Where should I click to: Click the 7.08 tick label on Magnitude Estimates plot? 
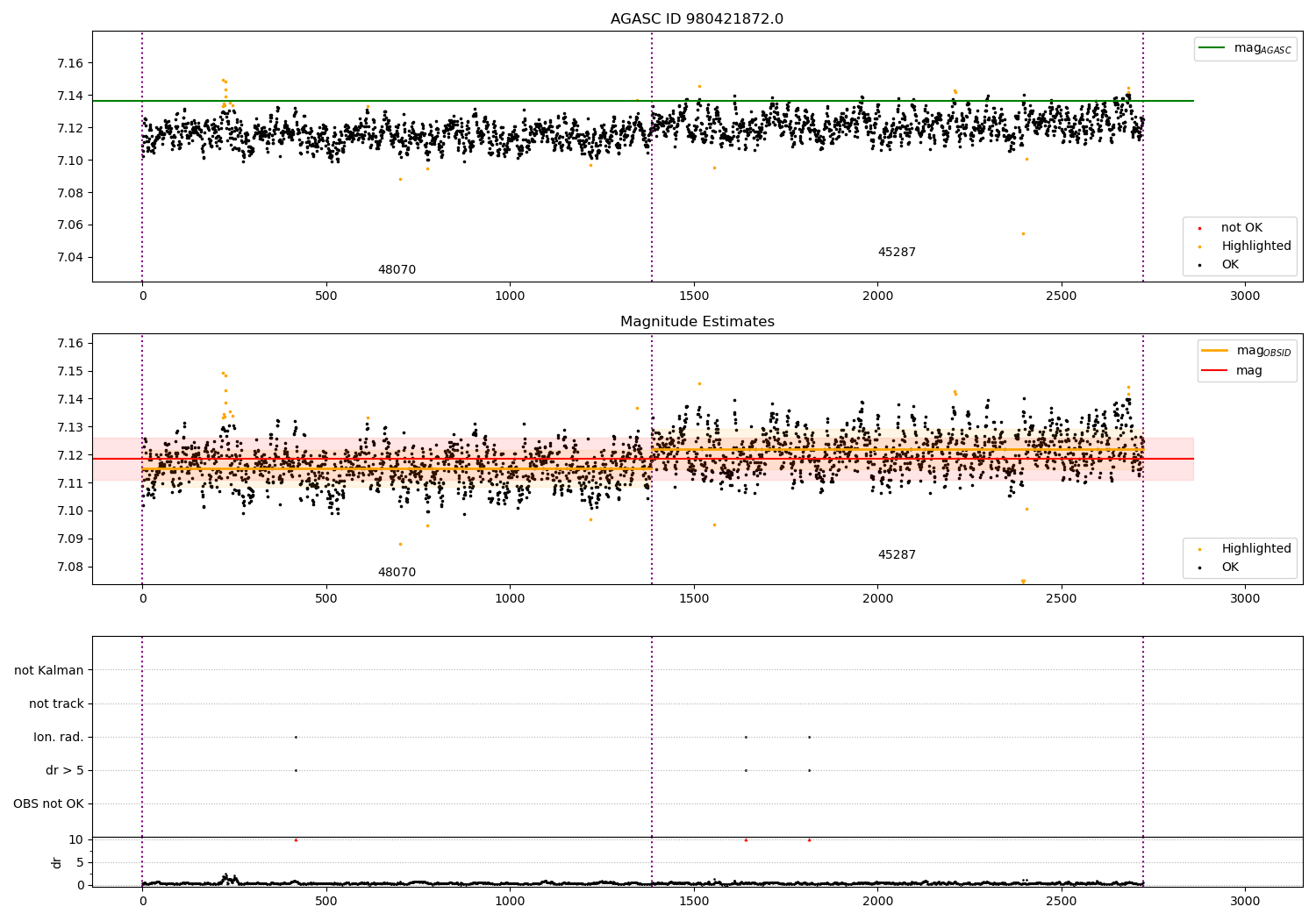click(x=71, y=568)
